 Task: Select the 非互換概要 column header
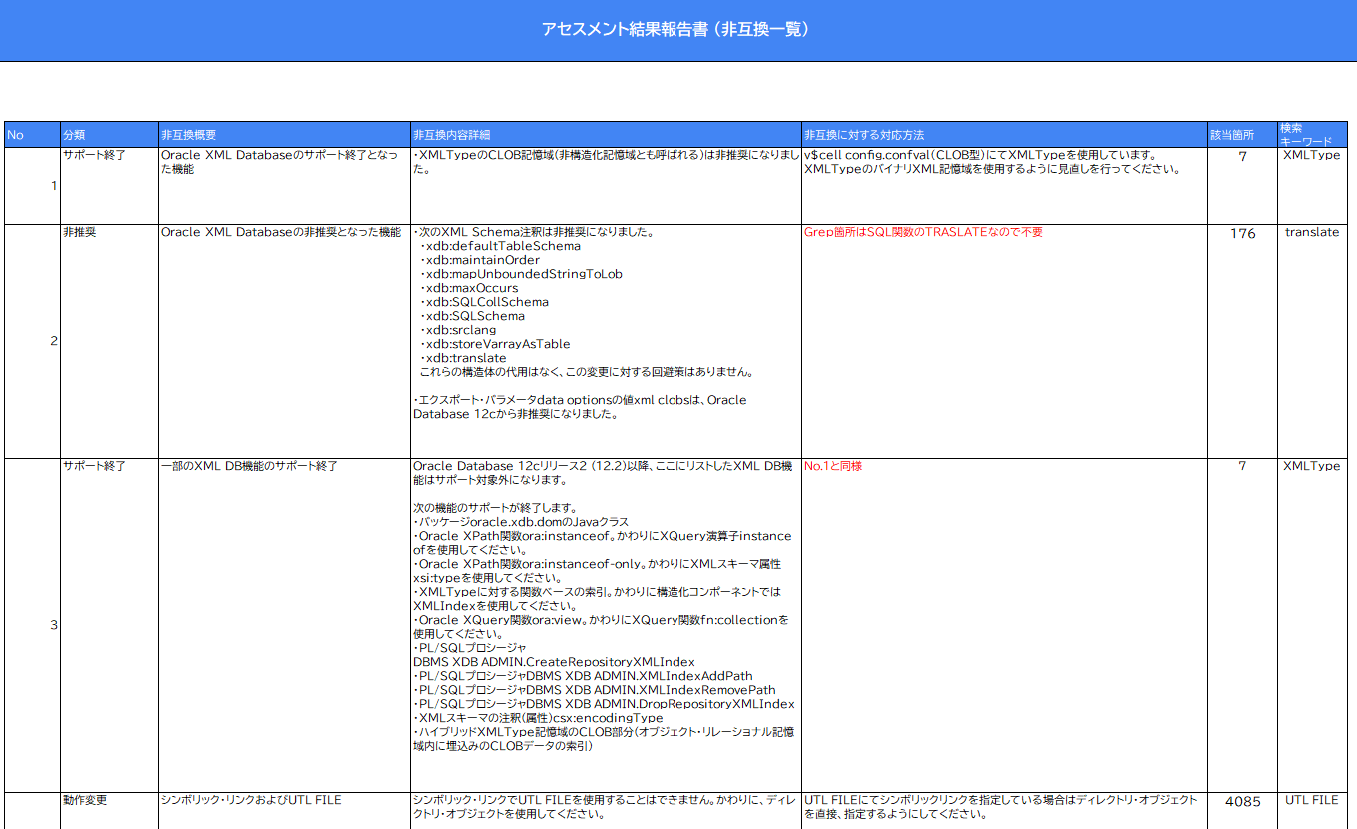[x=283, y=134]
